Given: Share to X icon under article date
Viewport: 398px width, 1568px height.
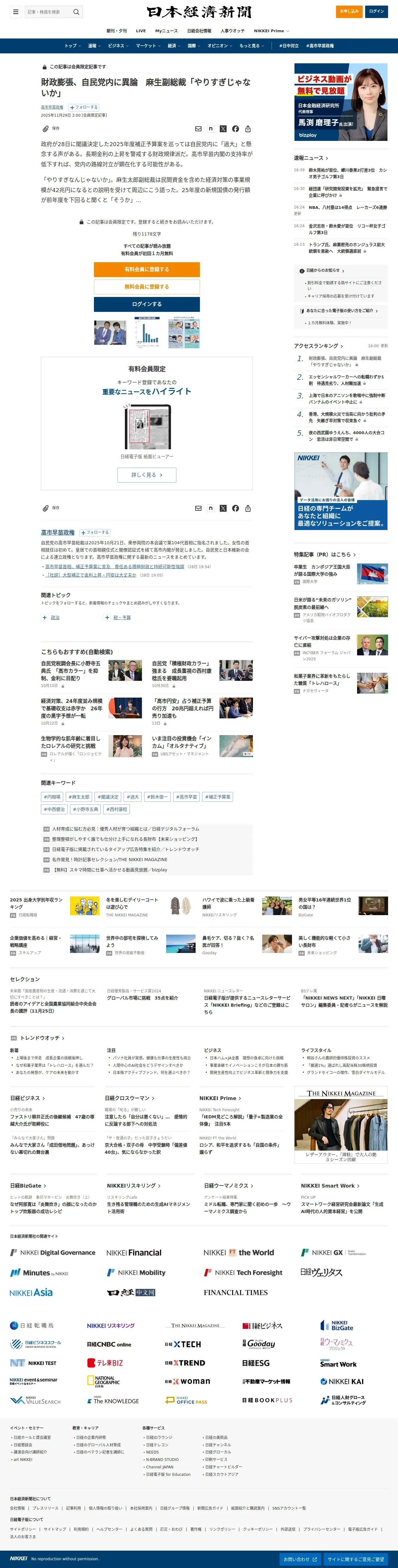Looking at the screenshot, I should point(223,128).
